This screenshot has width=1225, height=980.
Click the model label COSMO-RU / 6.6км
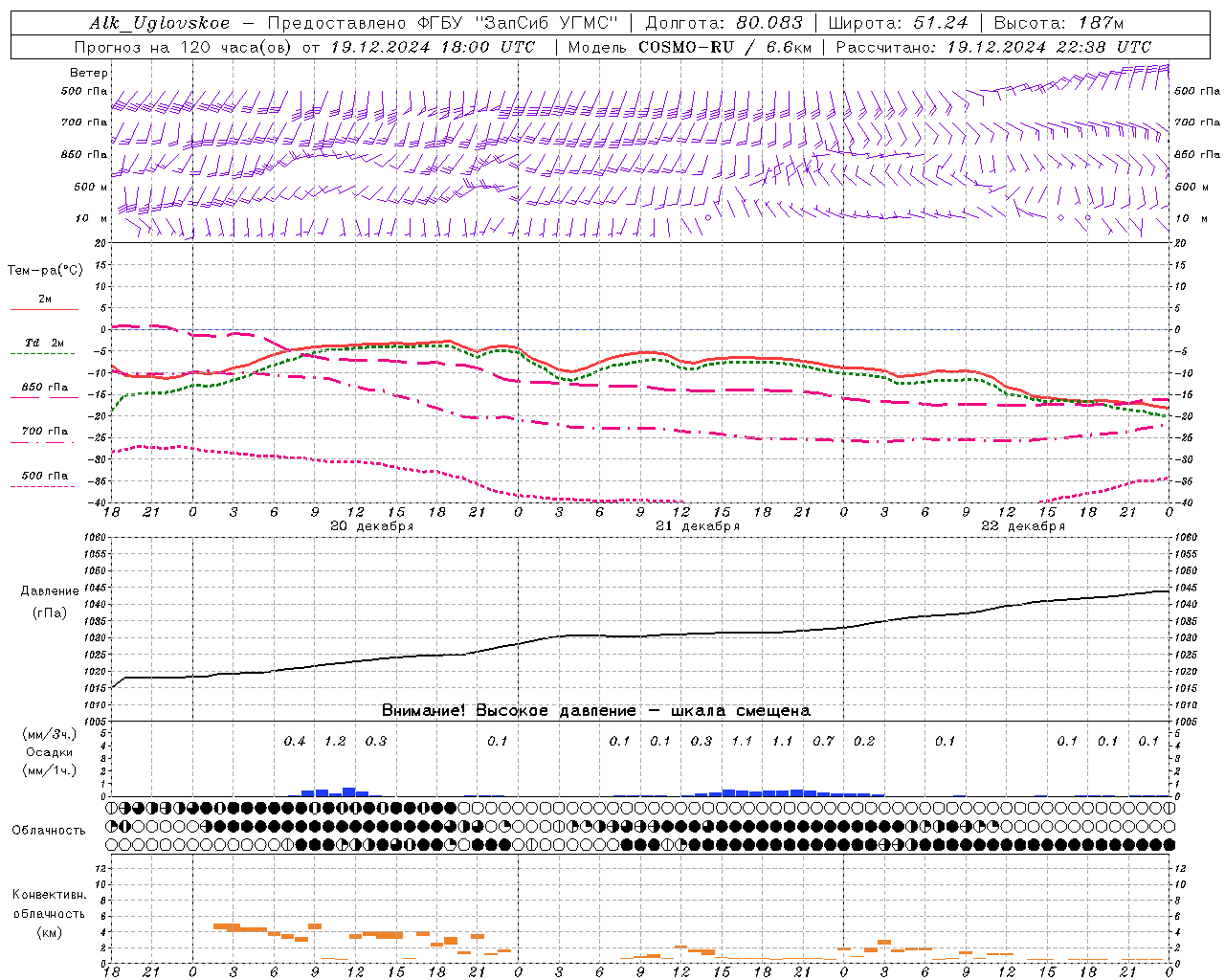coord(724,47)
